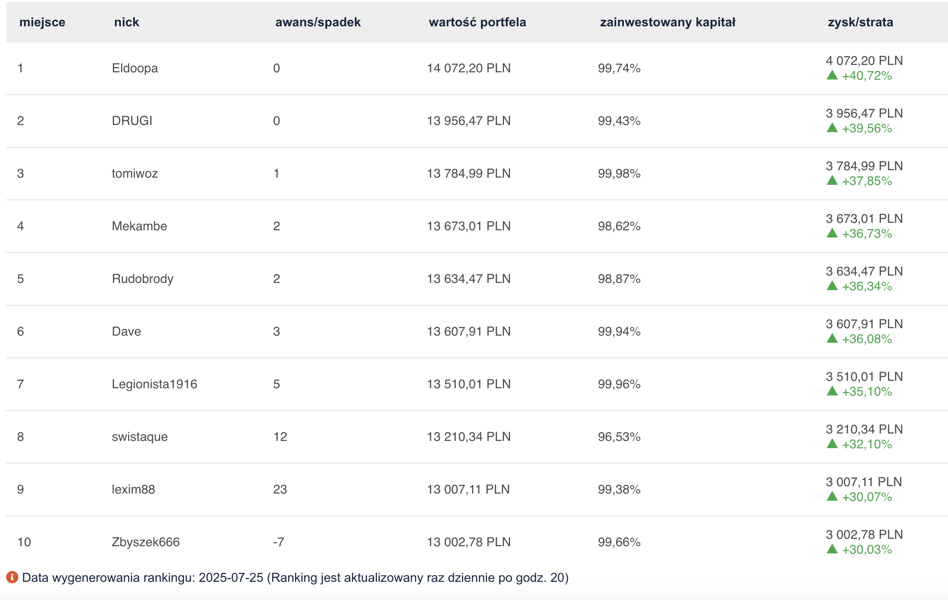The image size is (948, 600).
Task: Click the zainwestowany kapitał column header
Action: (667, 22)
